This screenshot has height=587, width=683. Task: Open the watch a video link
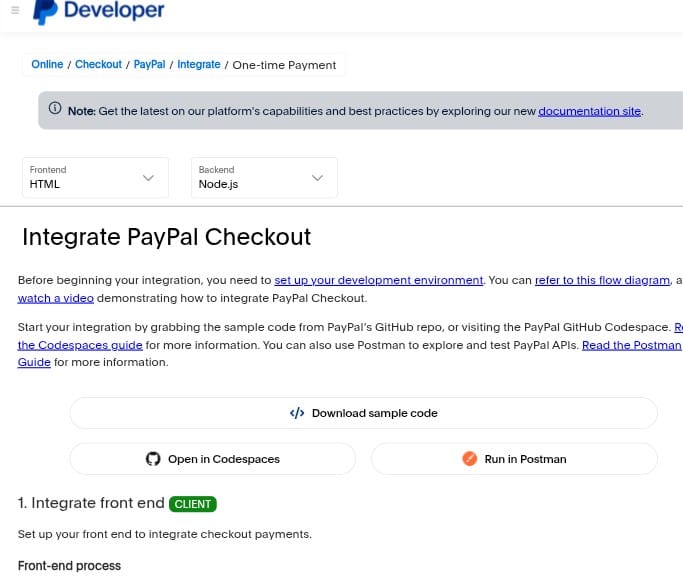point(56,298)
